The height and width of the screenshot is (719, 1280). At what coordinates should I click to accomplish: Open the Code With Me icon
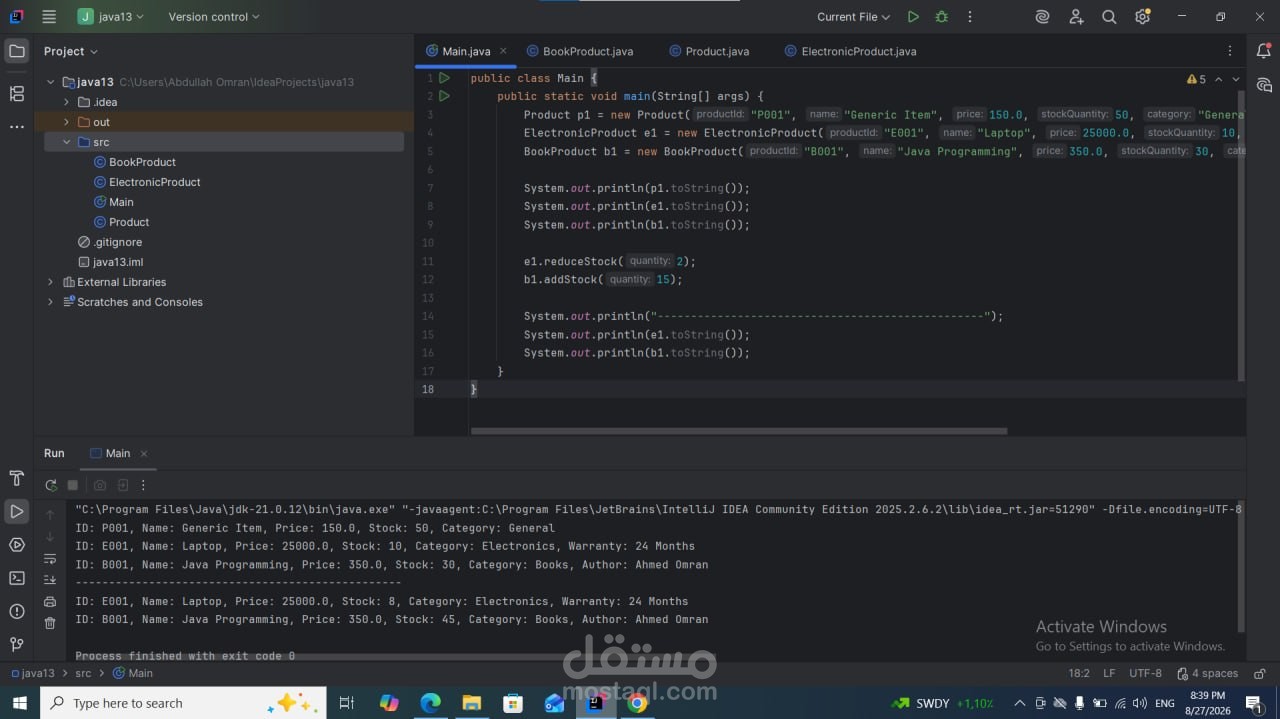[x=1076, y=17]
